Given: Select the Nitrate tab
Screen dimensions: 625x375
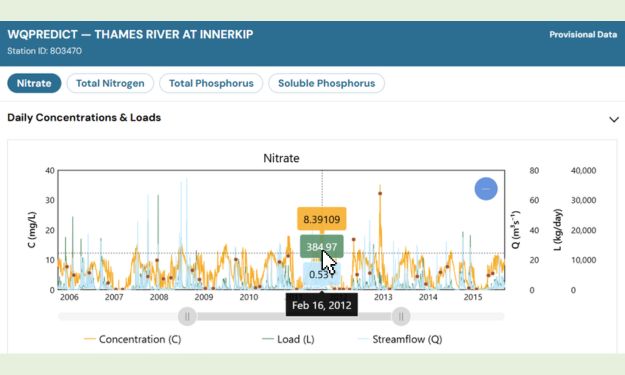Looking at the screenshot, I should tap(34, 83).
